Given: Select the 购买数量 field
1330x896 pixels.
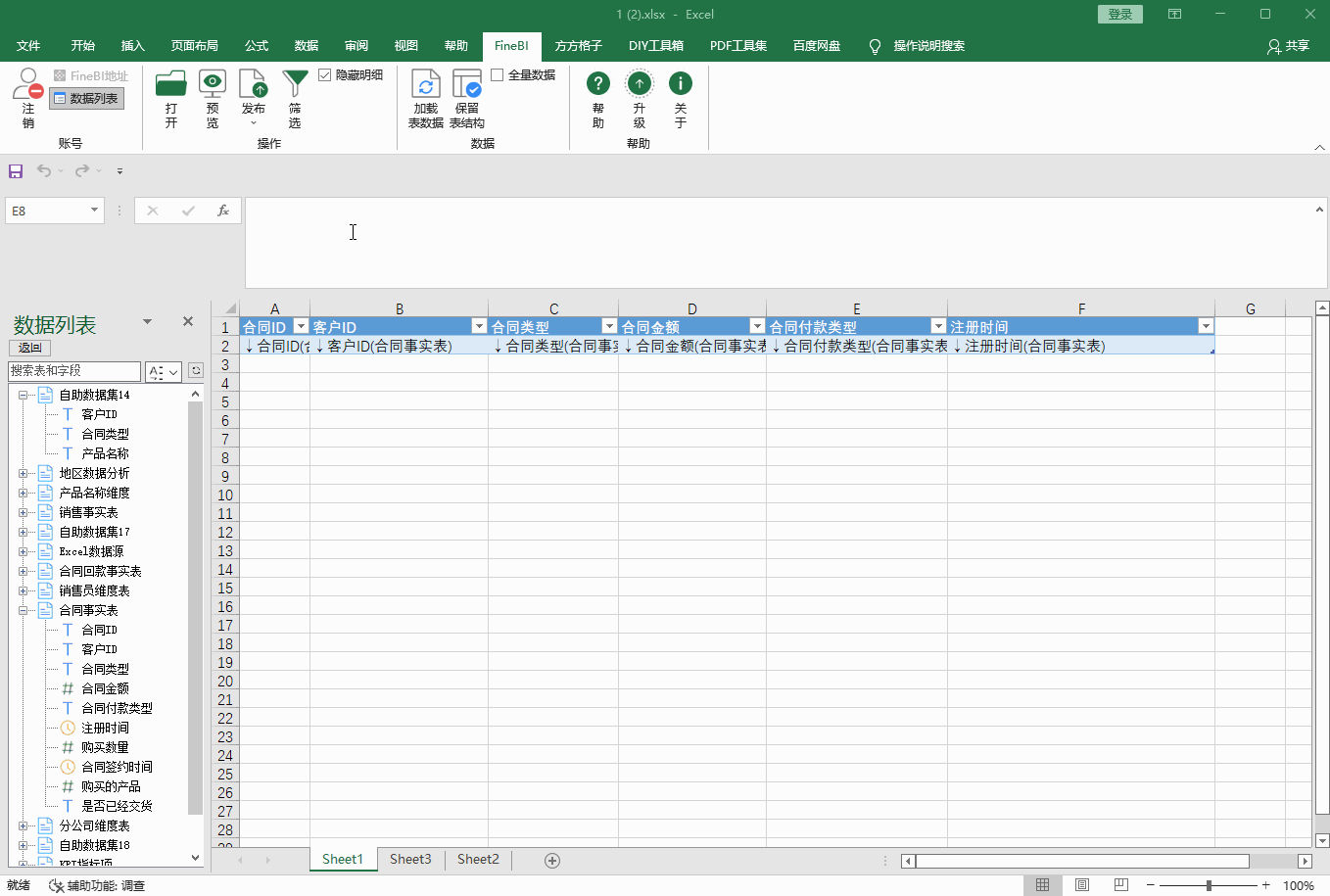Looking at the screenshot, I should tap(105, 747).
